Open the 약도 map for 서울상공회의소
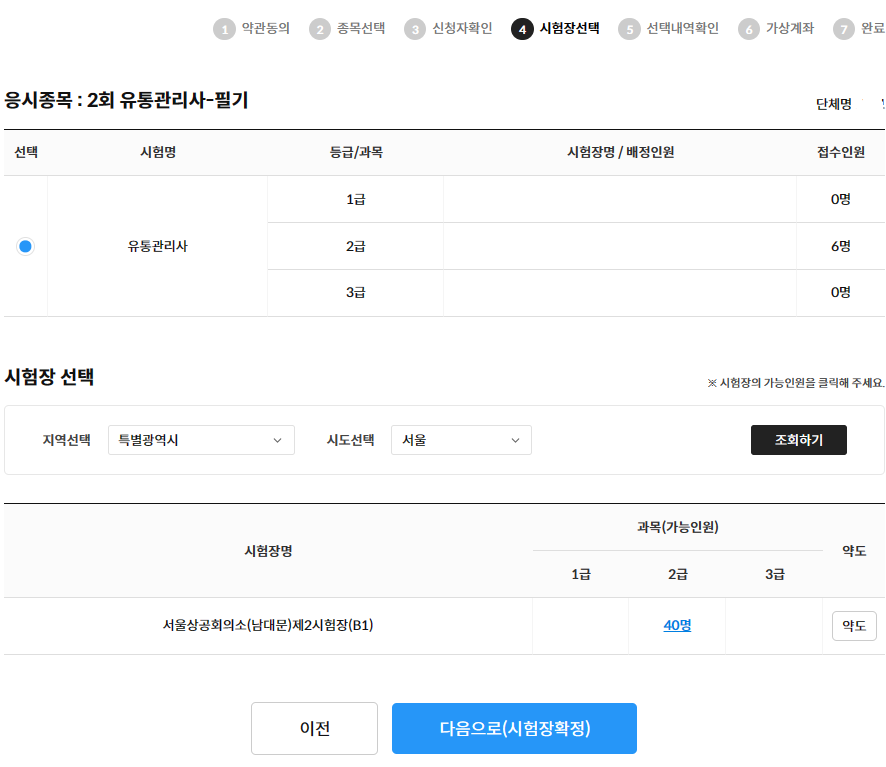Screen dimensions: 886x767 854,626
